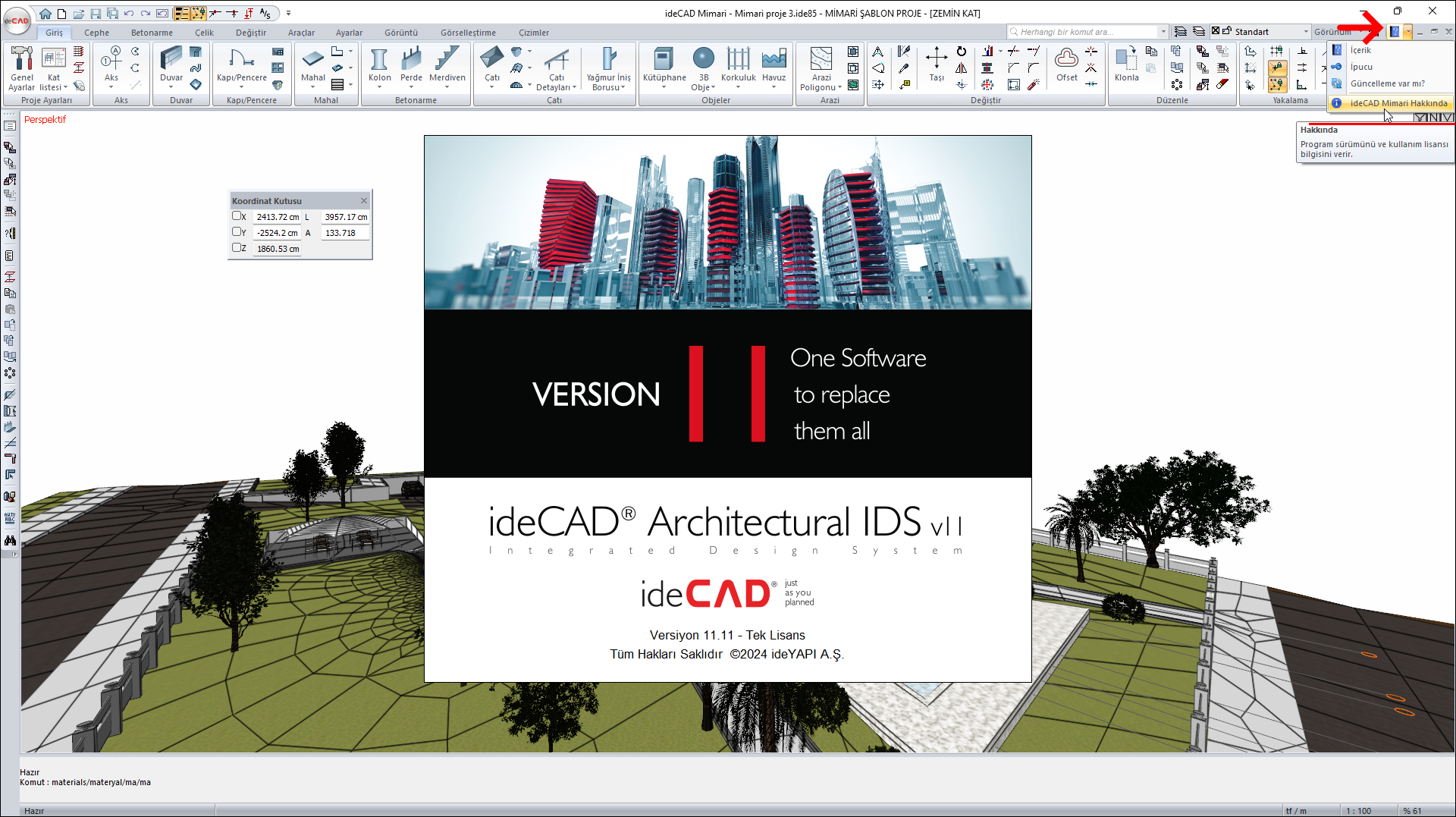Image resolution: width=1456 pixels, height=817 pixels.
Task: Click the help question mark icon
Action: tap(1395, 32)
